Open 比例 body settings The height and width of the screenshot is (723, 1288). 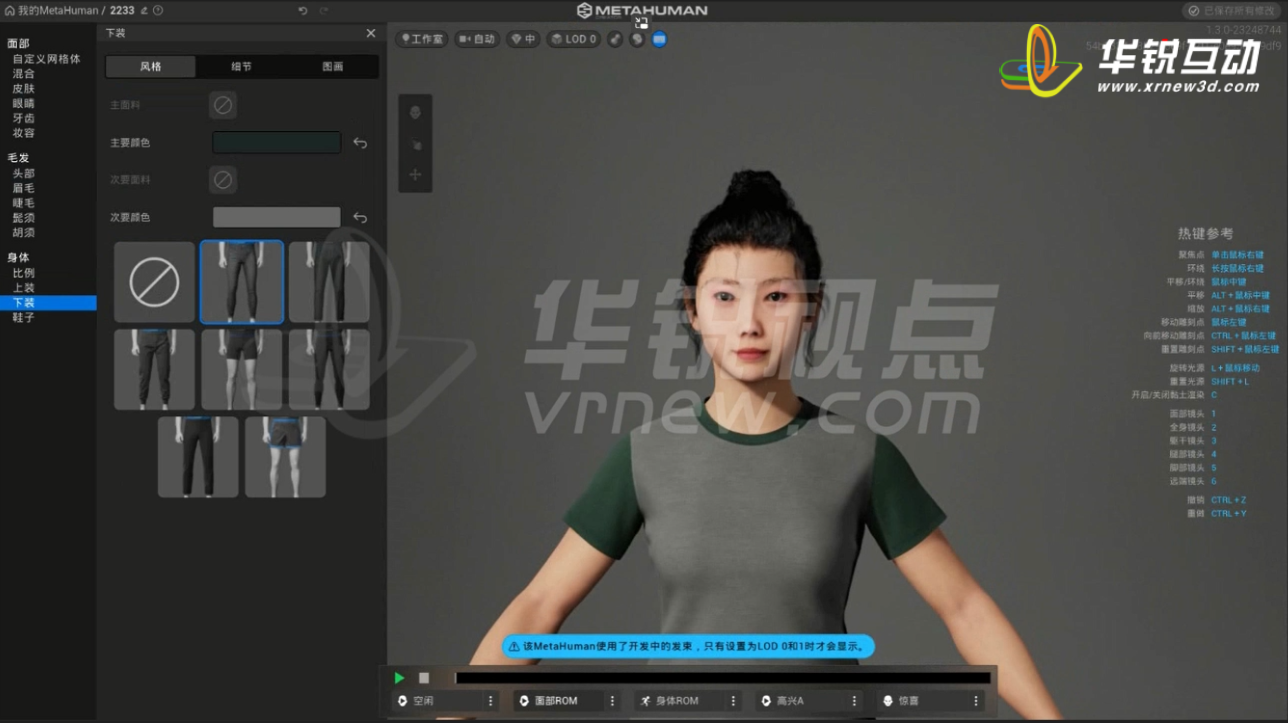tap(24, 272)
